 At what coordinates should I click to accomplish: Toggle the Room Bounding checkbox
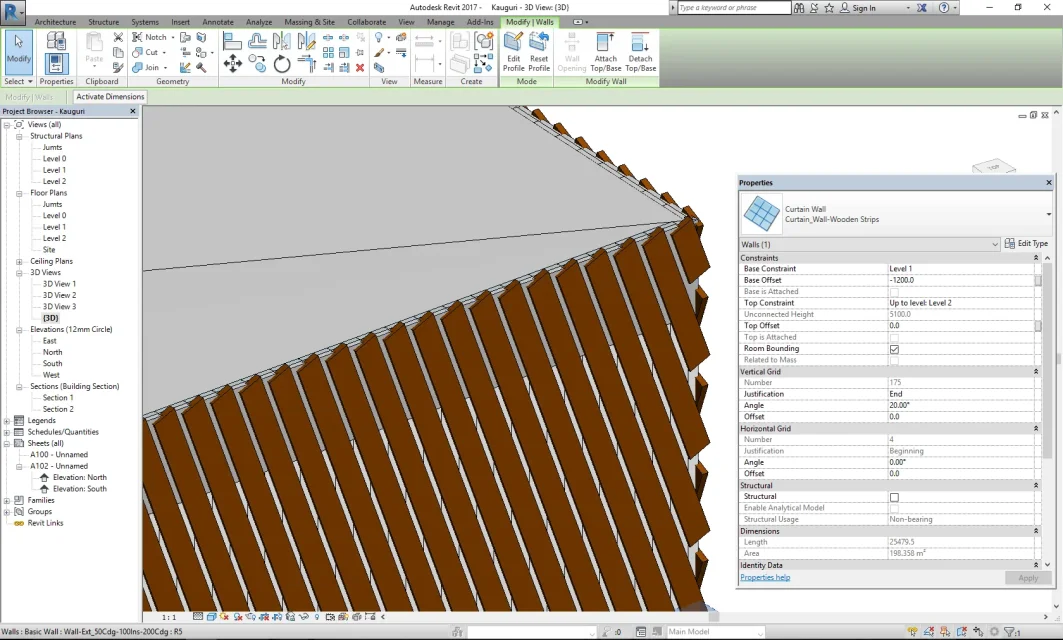894,349
